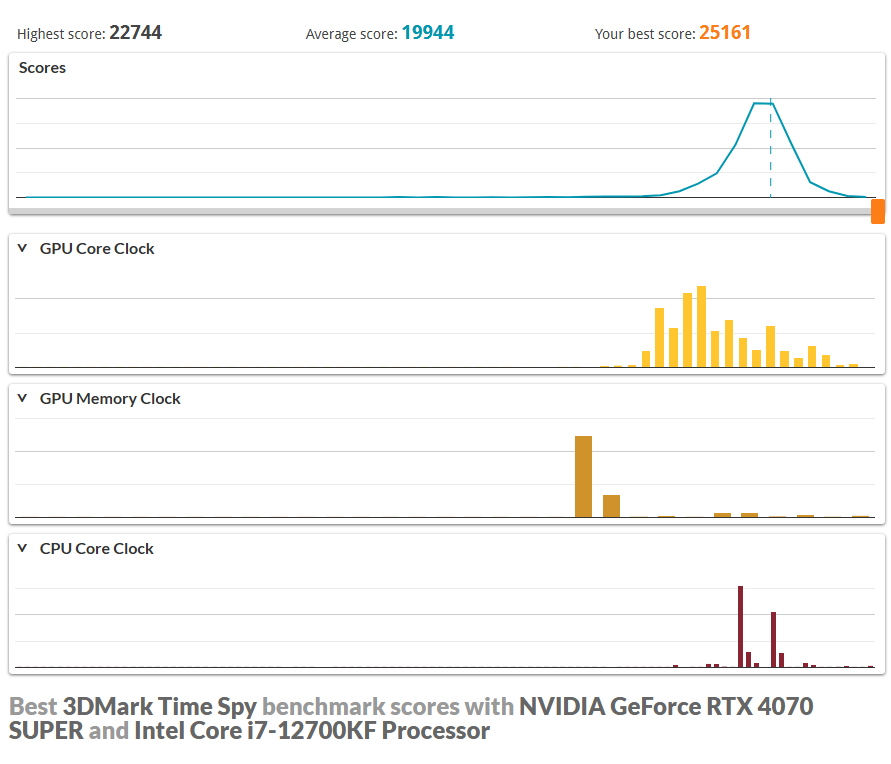Collapse the CPU Core Clock section
Image resolution: width=891 pixels, height=764 pixels.
(x=22, y=548)
